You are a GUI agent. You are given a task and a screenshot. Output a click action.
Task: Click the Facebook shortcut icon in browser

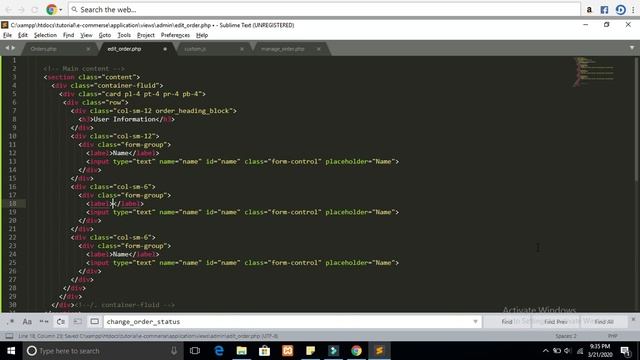tap(604, 10)
